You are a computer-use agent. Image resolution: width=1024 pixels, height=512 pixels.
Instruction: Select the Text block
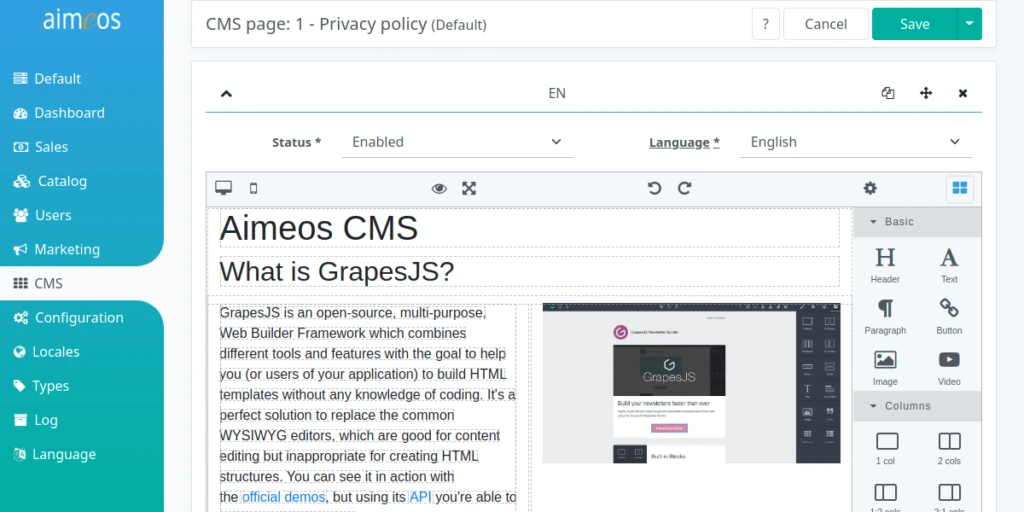click(x=949, y=264)
